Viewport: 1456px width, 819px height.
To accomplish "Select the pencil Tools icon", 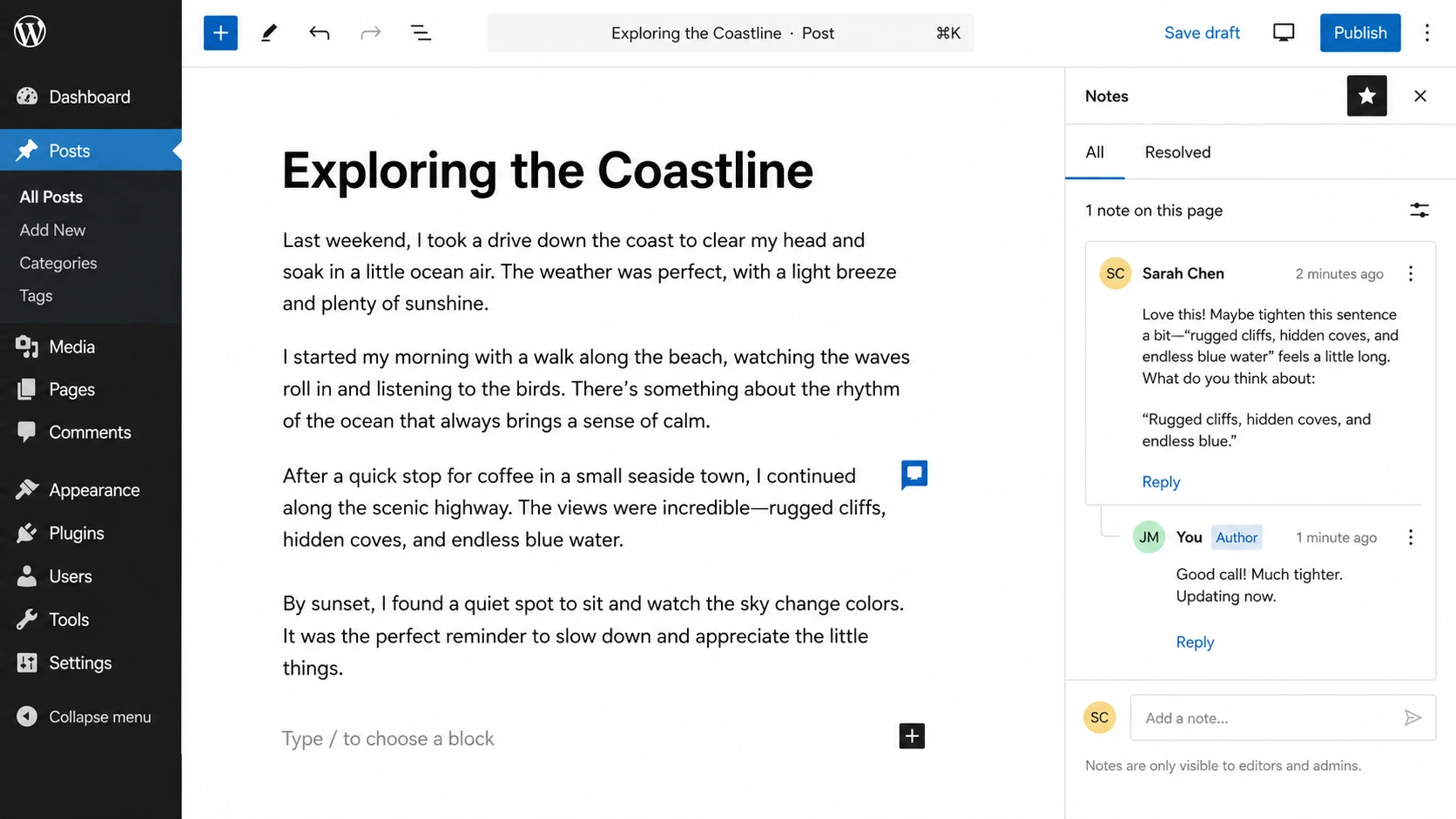I will click(x=269, y=33).
